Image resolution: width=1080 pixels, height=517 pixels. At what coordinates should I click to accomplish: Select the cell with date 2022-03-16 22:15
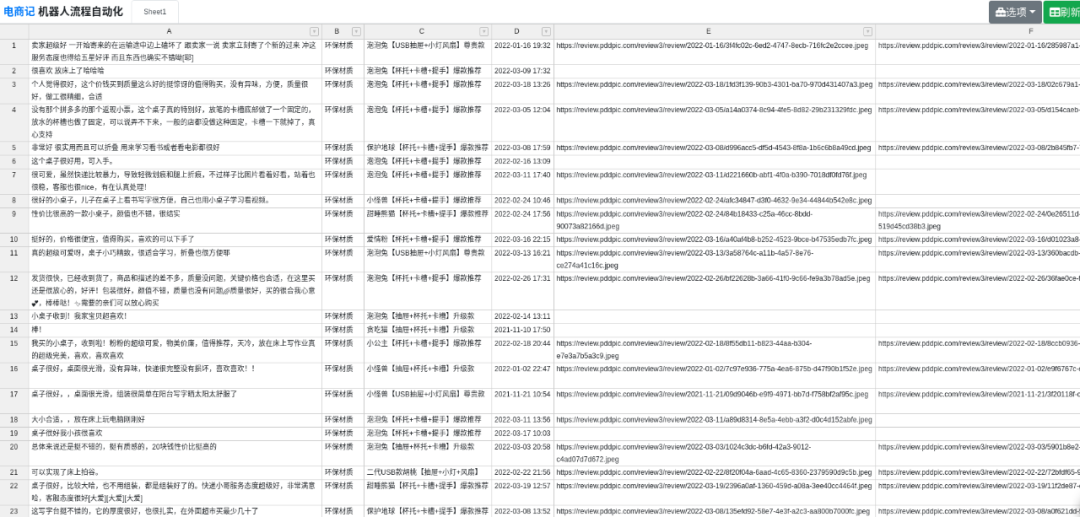[522, 239]
